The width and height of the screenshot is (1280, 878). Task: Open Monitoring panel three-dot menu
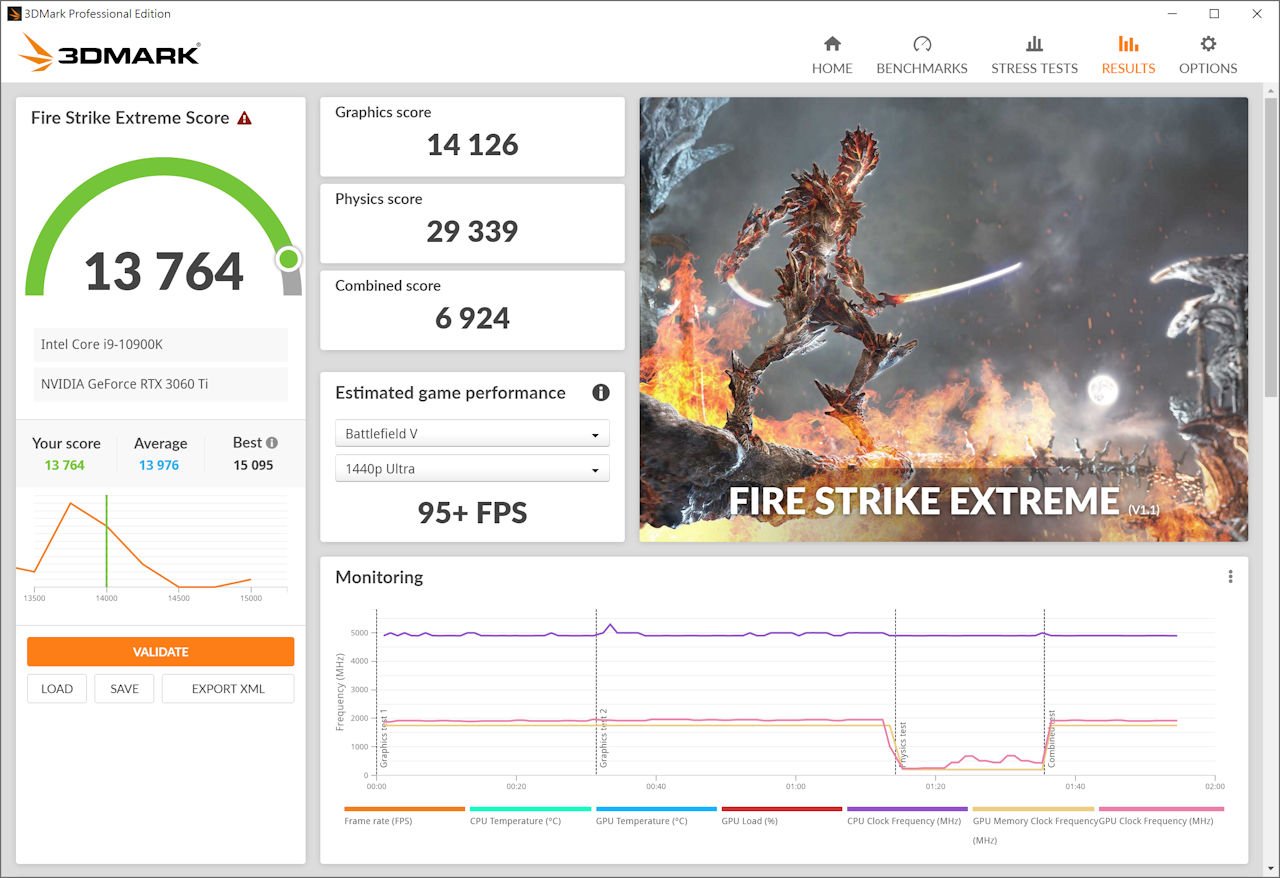click(1230, 577)
